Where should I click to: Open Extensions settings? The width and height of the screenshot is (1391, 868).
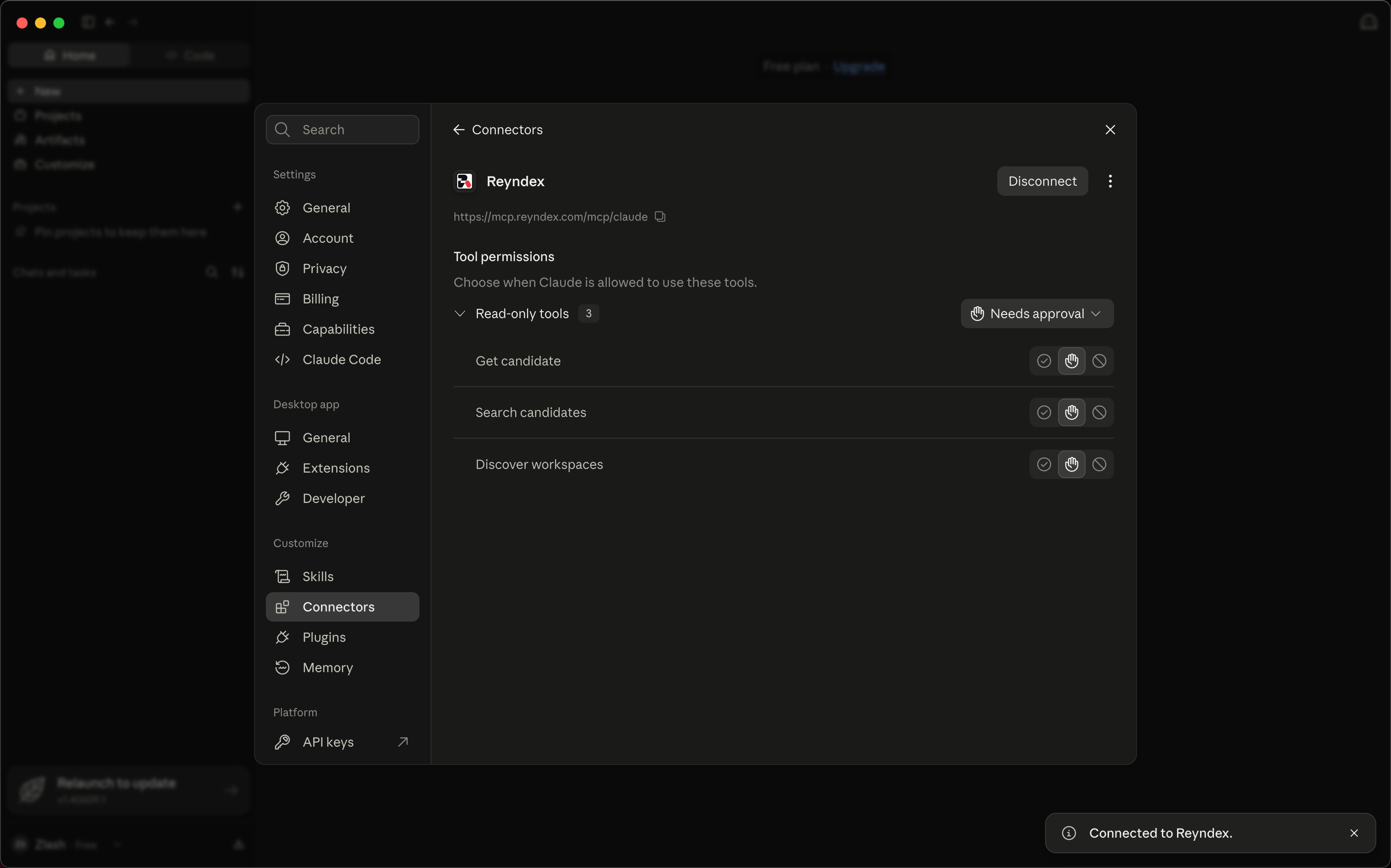342,468
